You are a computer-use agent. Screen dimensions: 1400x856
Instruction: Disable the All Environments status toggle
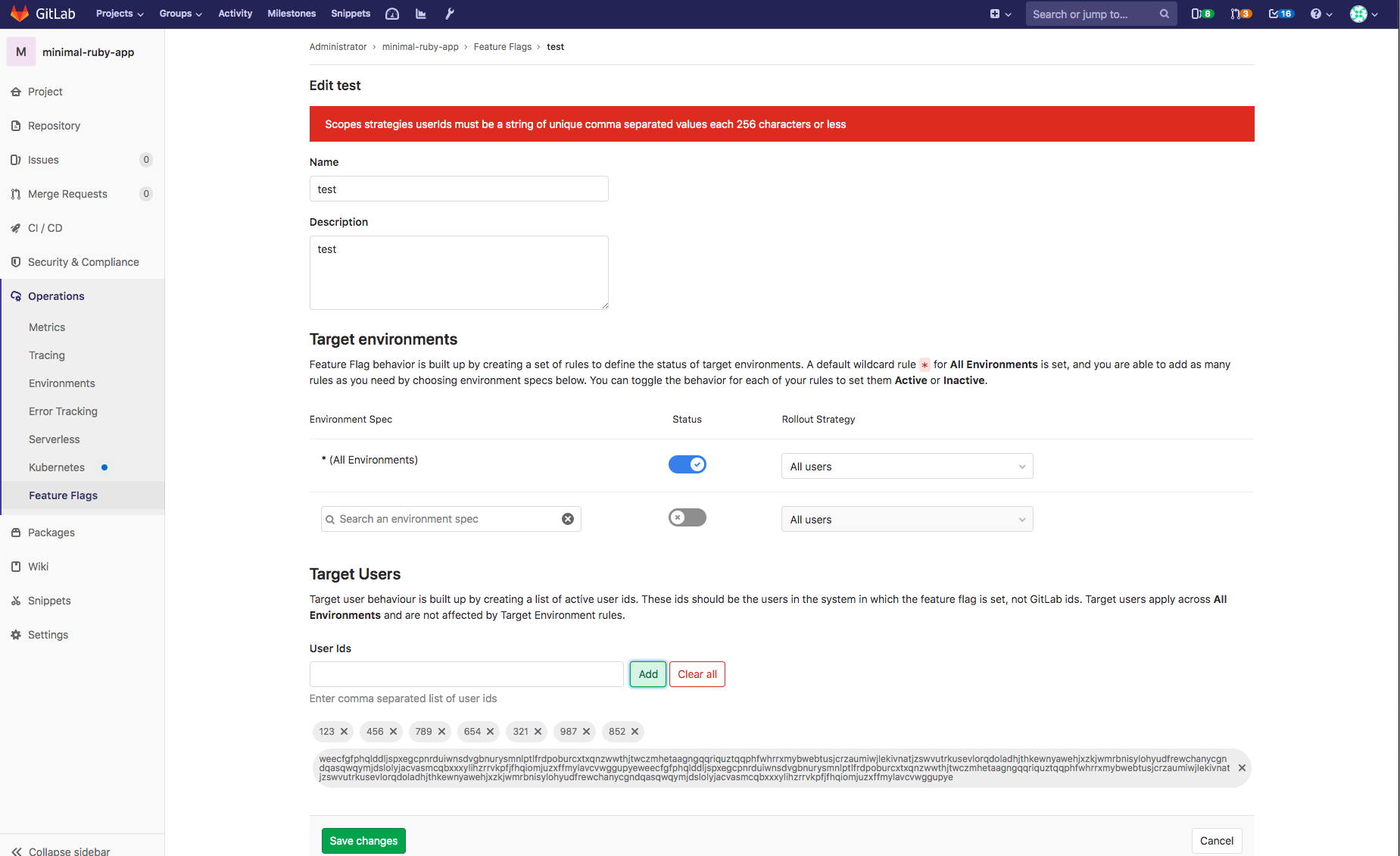pos(687,464)
